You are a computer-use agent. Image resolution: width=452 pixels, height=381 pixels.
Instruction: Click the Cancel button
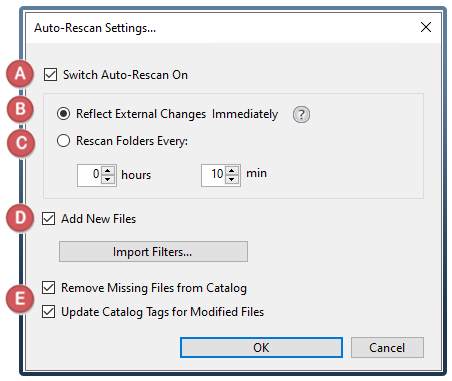click(387, 347)
